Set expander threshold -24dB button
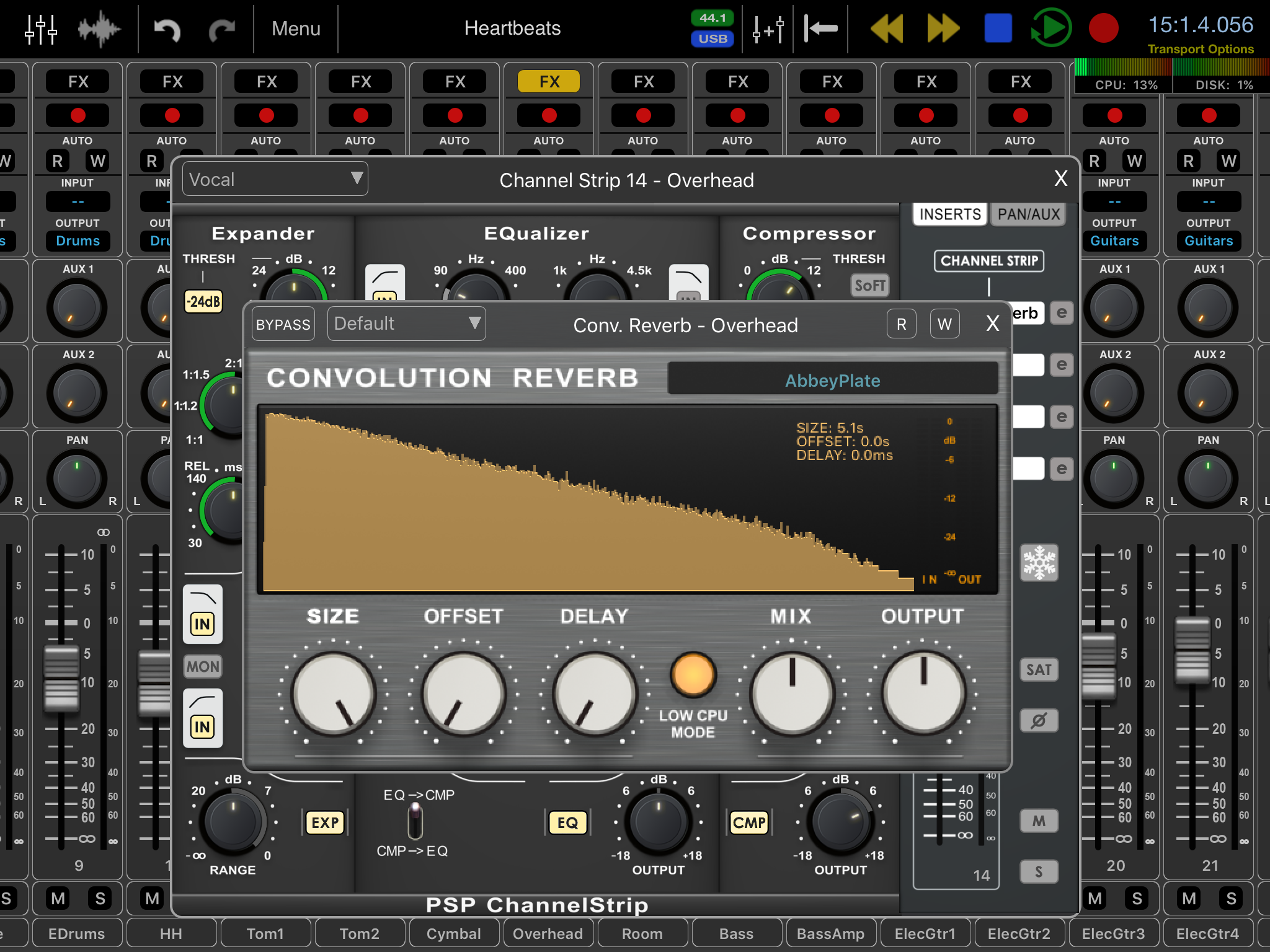The image size is (1270, 952). 203,301
